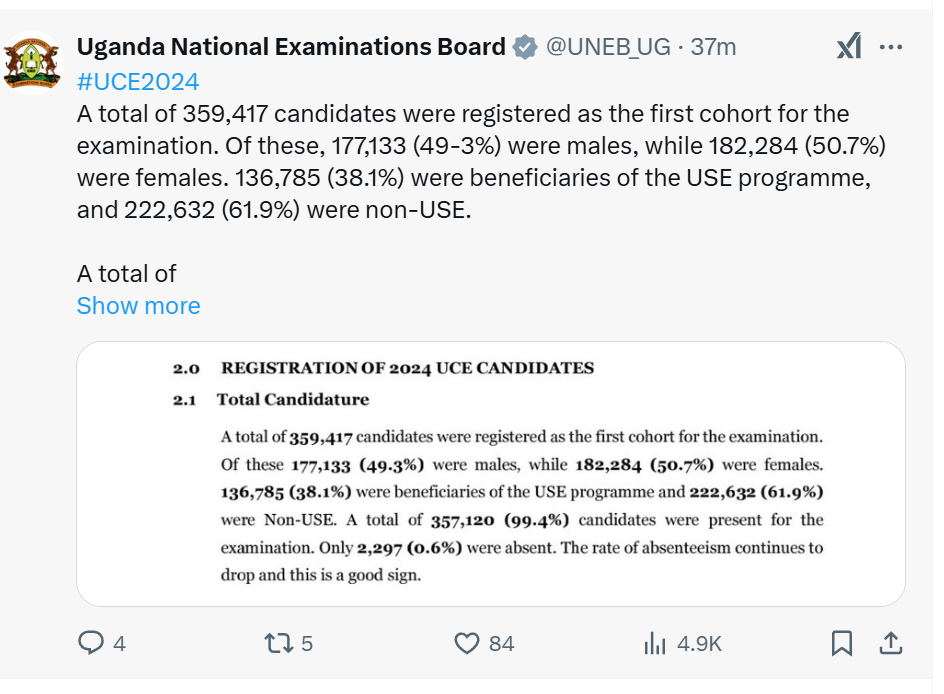Image resolution: width=944 pixels, height=694 pixels.
Task: Click the verified badge checkmark
Action: (525, 47)
